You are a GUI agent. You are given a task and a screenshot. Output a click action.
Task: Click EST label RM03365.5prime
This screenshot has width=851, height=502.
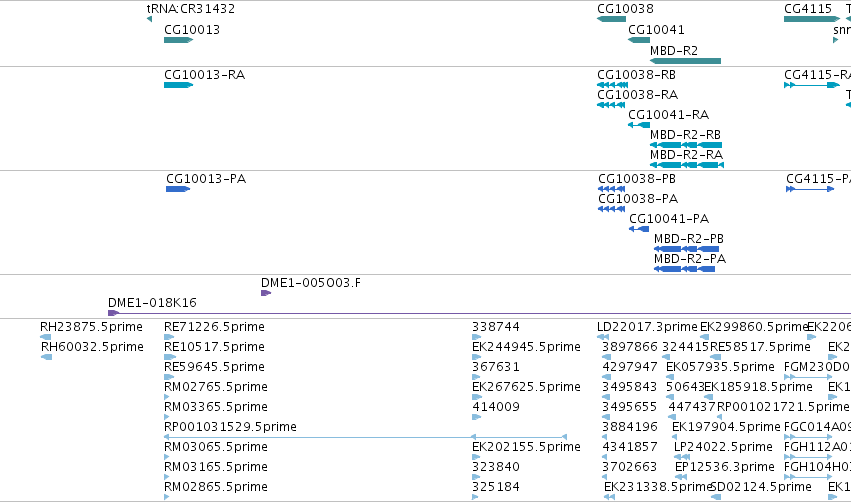215,408
